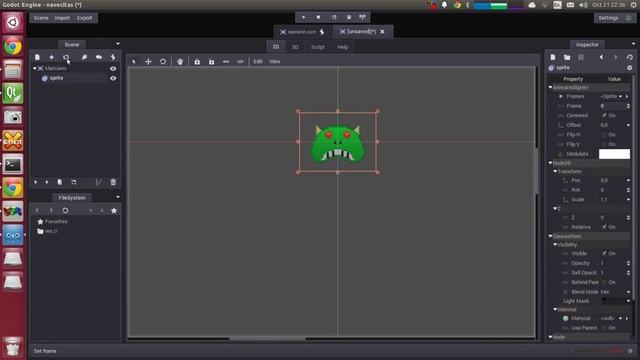Enable the Flip V checkbox
Image resolution: width=640 pixels, height=360 pixels.
coord(604,144)
